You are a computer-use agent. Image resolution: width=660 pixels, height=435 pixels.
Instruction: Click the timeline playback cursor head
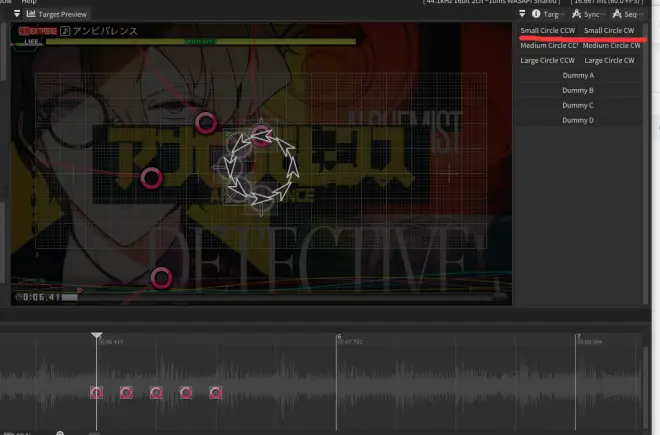pyautogui.click(x=97, y=336)
